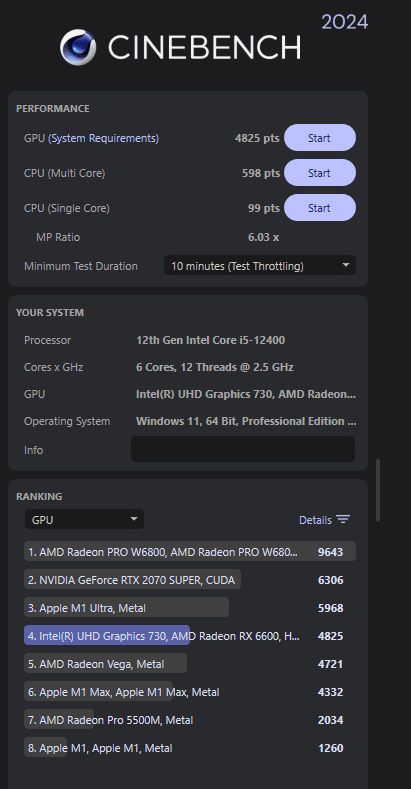Start the CPU Multi Core test

319,173
